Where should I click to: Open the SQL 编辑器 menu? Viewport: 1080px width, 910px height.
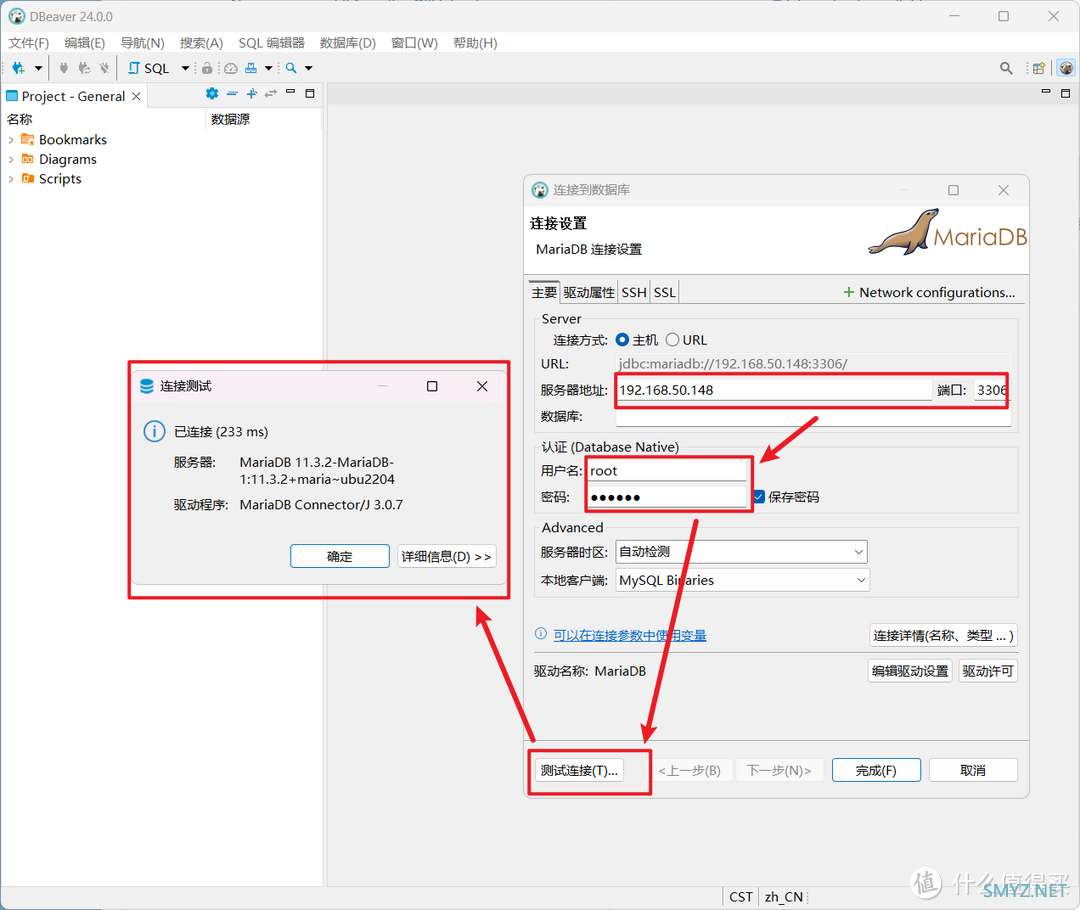click(271, 43)
